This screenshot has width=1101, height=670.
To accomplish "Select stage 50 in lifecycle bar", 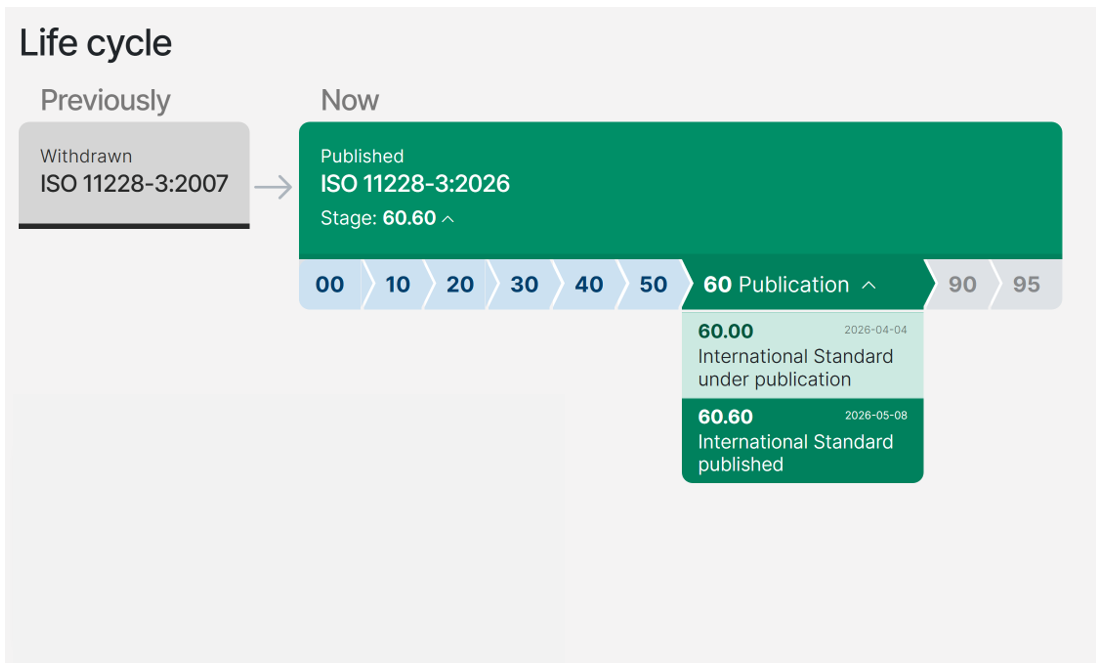I will [653, 284].
